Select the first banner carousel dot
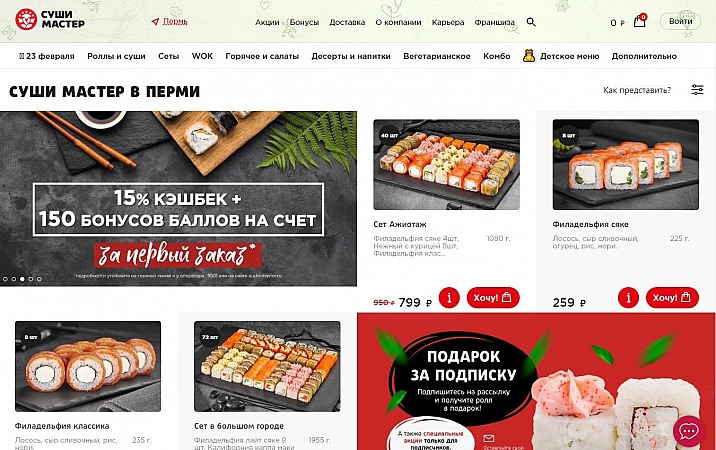Image resolution: width=716 pixels, height=450 pixels. pos(5,279)
